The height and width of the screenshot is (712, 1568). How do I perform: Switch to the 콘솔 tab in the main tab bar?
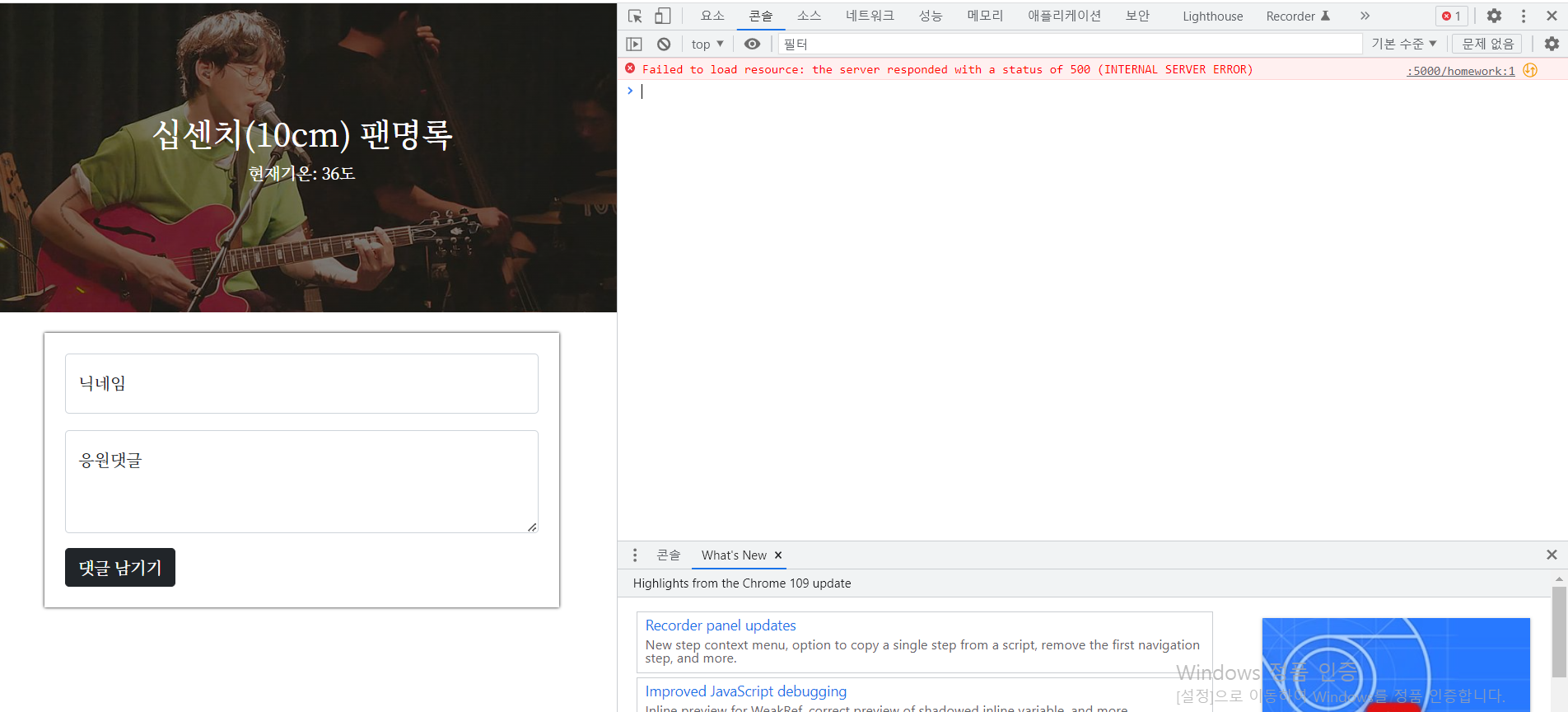click(761, 16)
